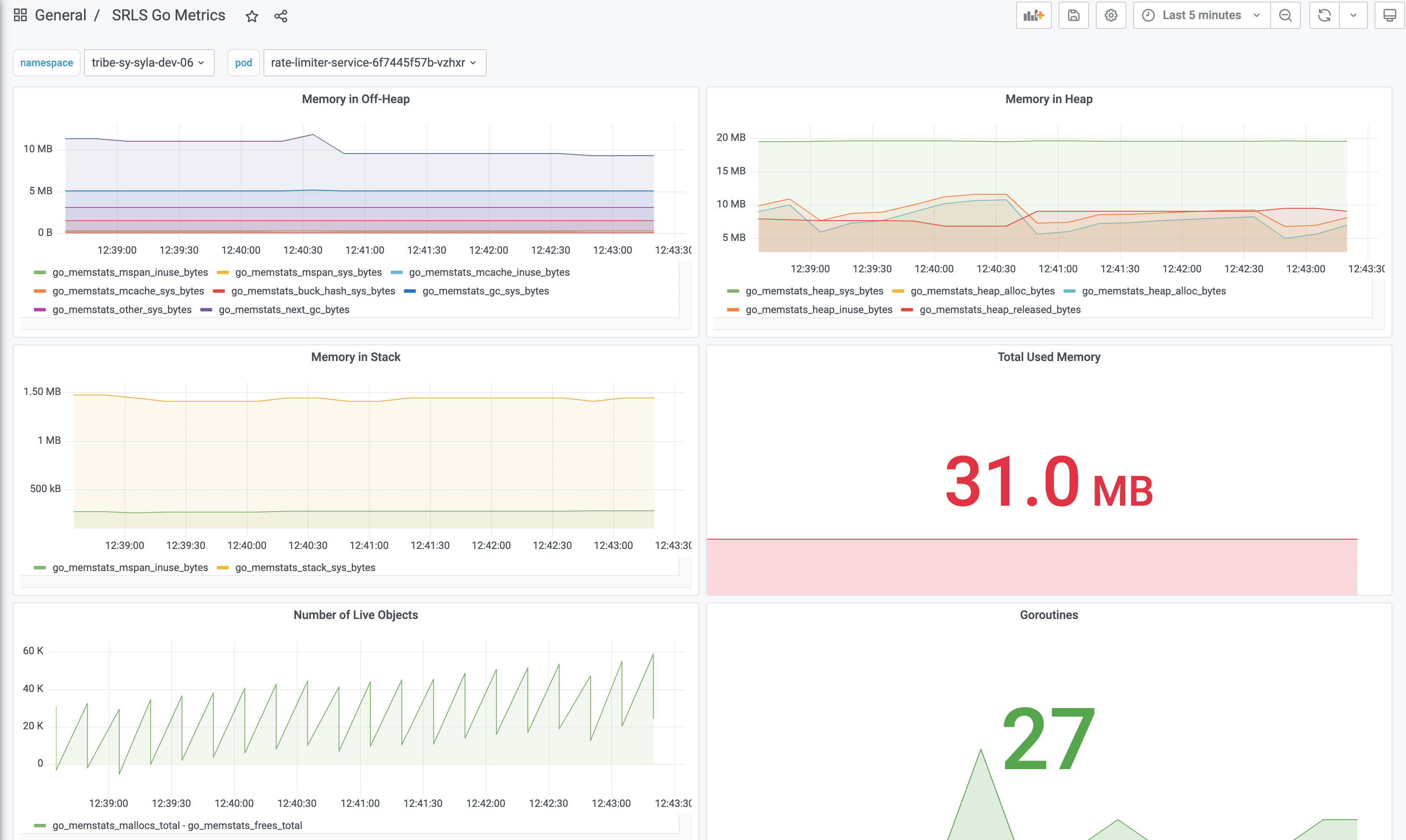Open the Goroutines panel title menu
Viewport: 1406px width, 840px height.
(x=1047, y=615)
